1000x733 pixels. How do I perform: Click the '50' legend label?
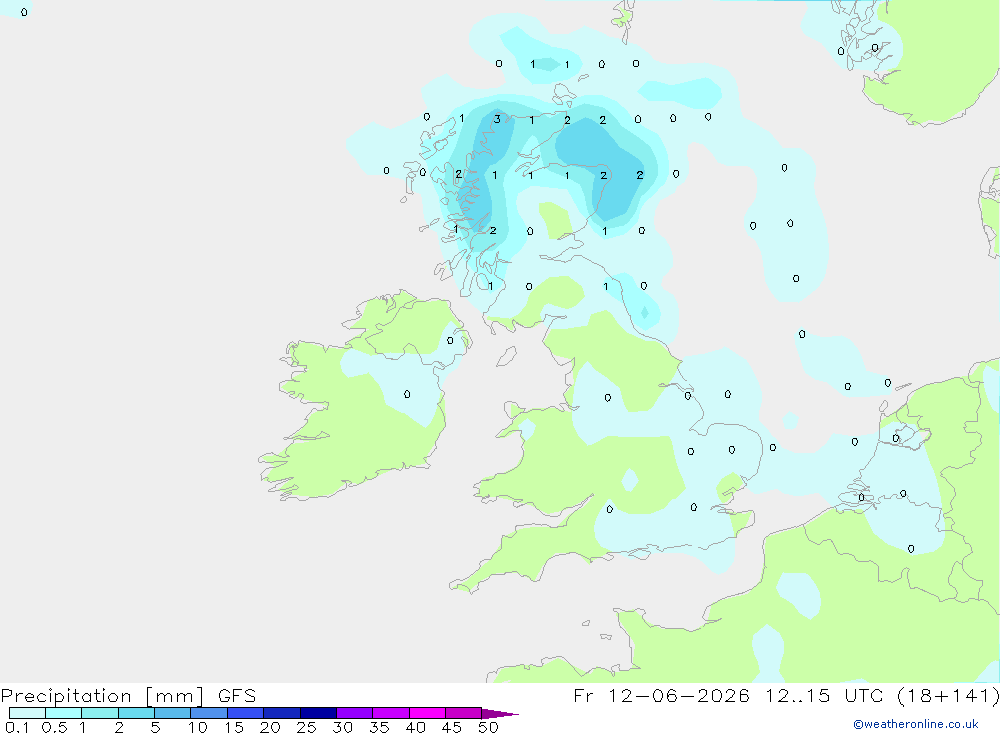click(488, 727)
